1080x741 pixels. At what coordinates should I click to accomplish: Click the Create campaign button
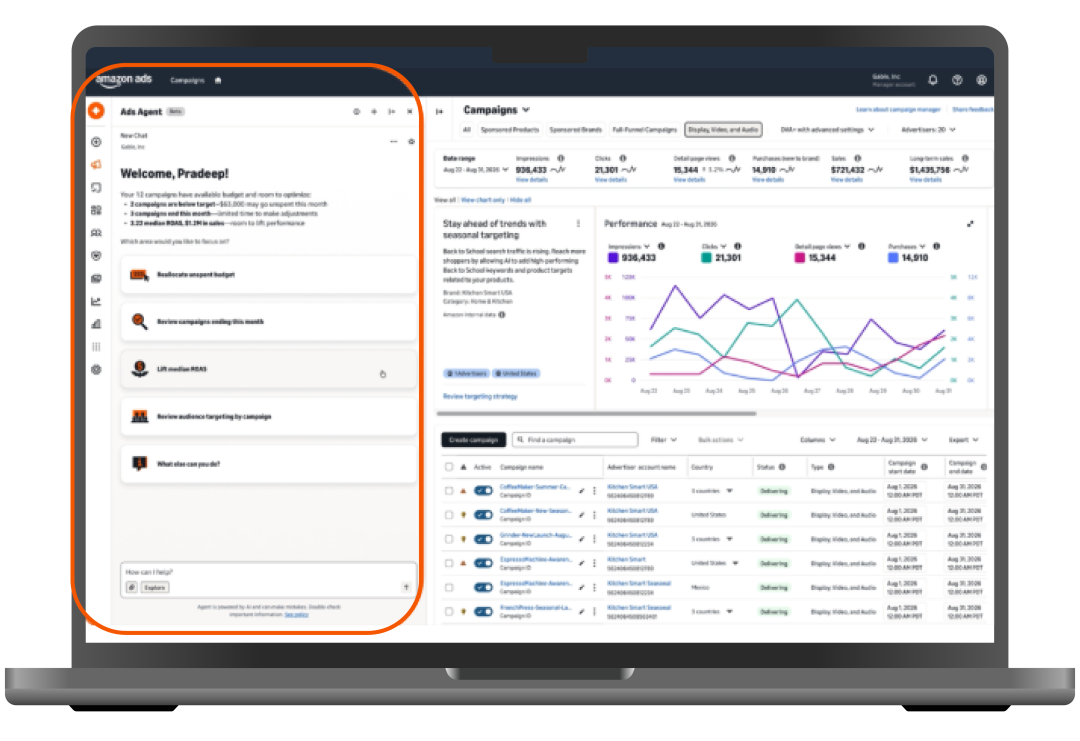point(473,439)
